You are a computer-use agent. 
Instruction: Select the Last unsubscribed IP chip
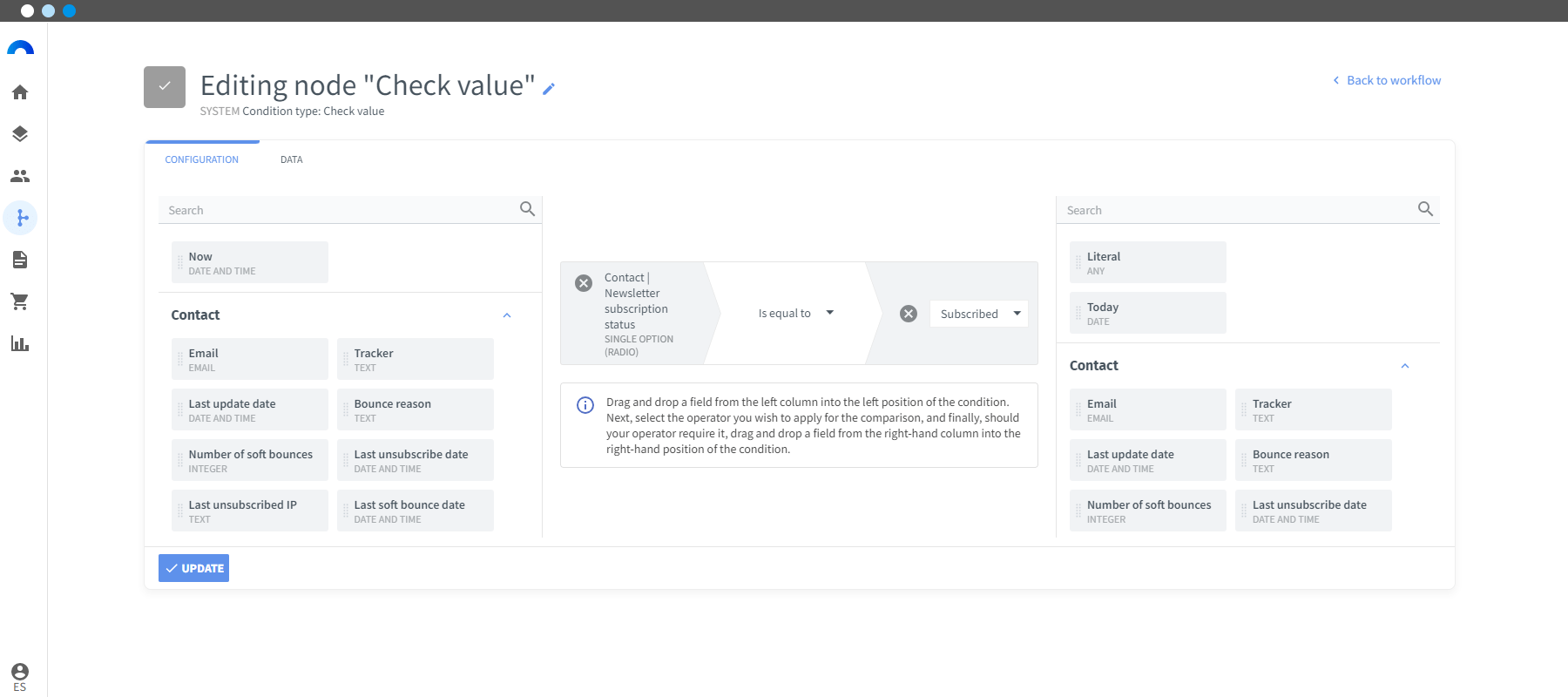coord(250,511)
